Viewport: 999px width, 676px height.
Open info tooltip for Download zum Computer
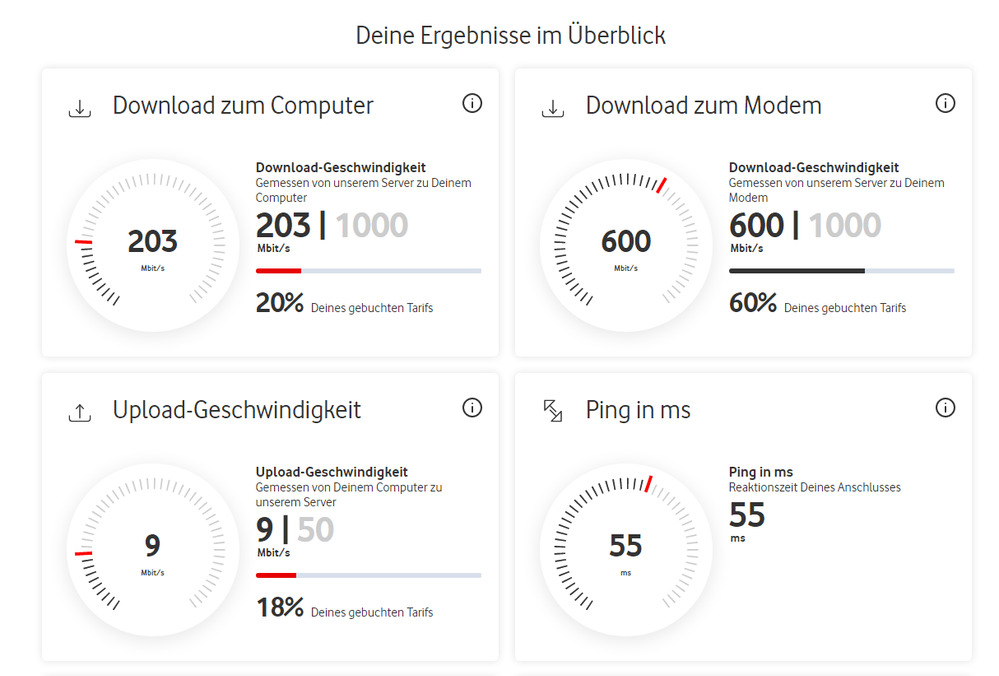tap(472, 103)
